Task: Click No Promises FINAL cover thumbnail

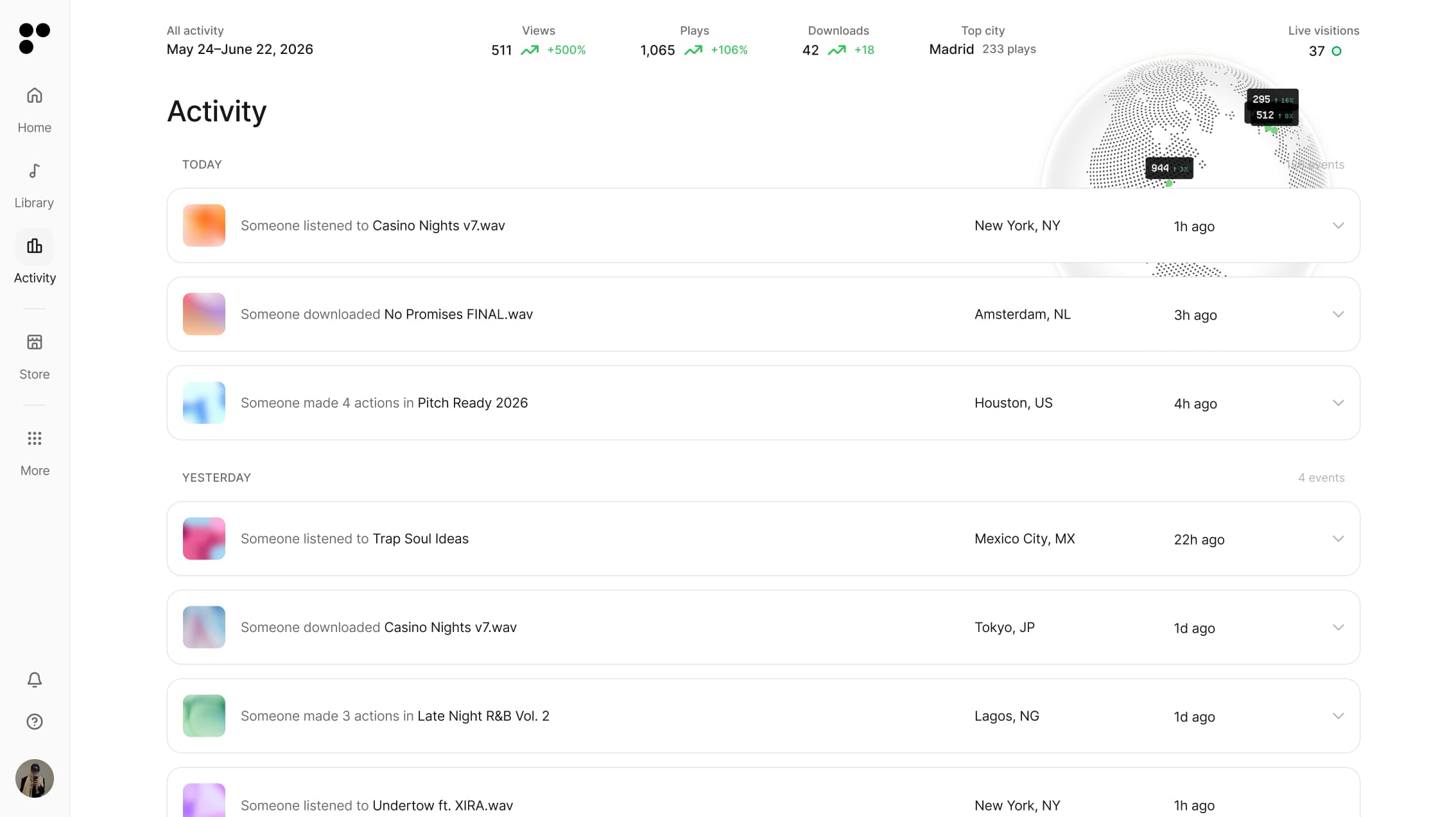Action: [x=204, y=314]
